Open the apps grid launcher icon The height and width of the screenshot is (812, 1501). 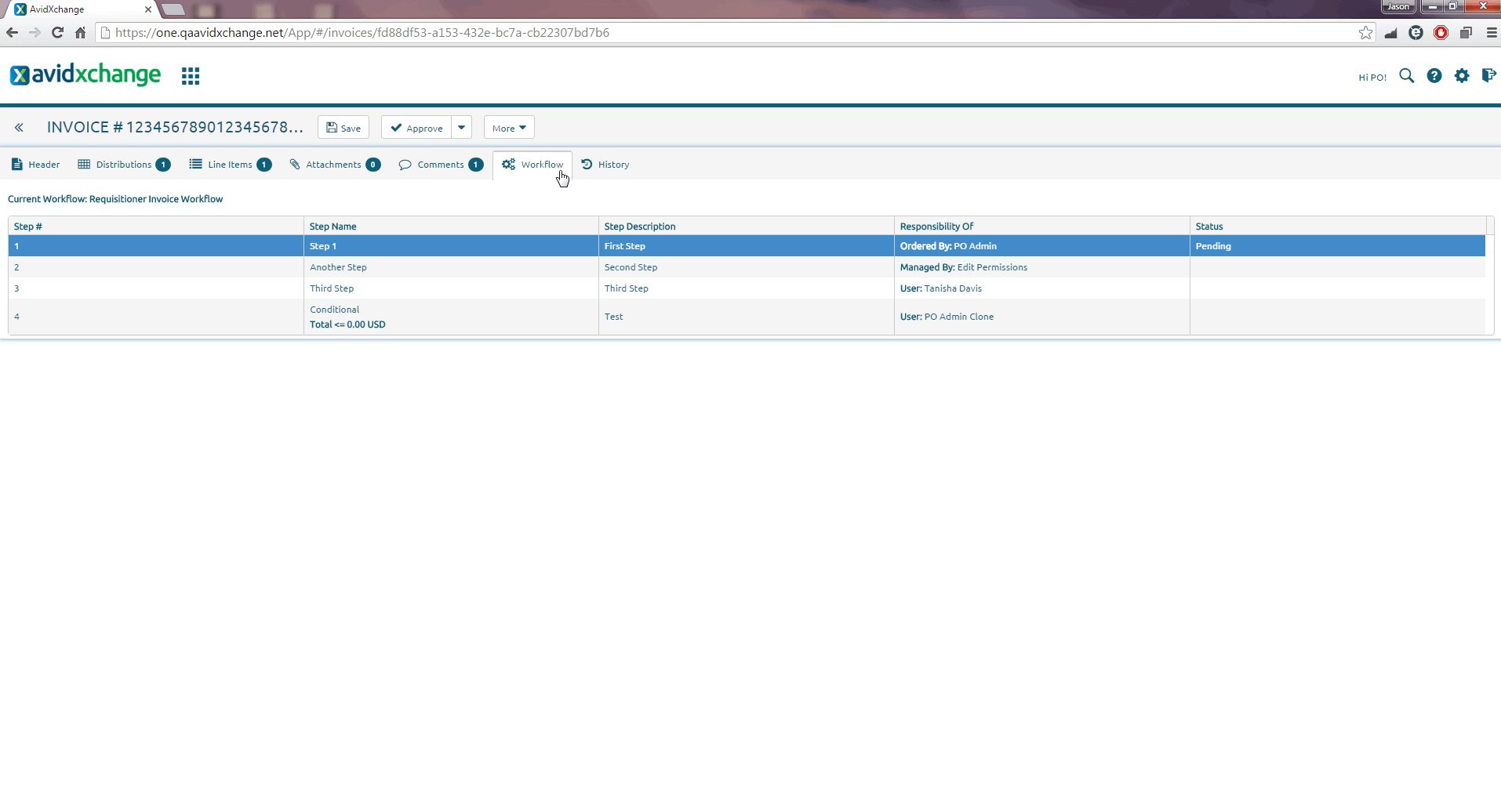click(x=191, y=76)
